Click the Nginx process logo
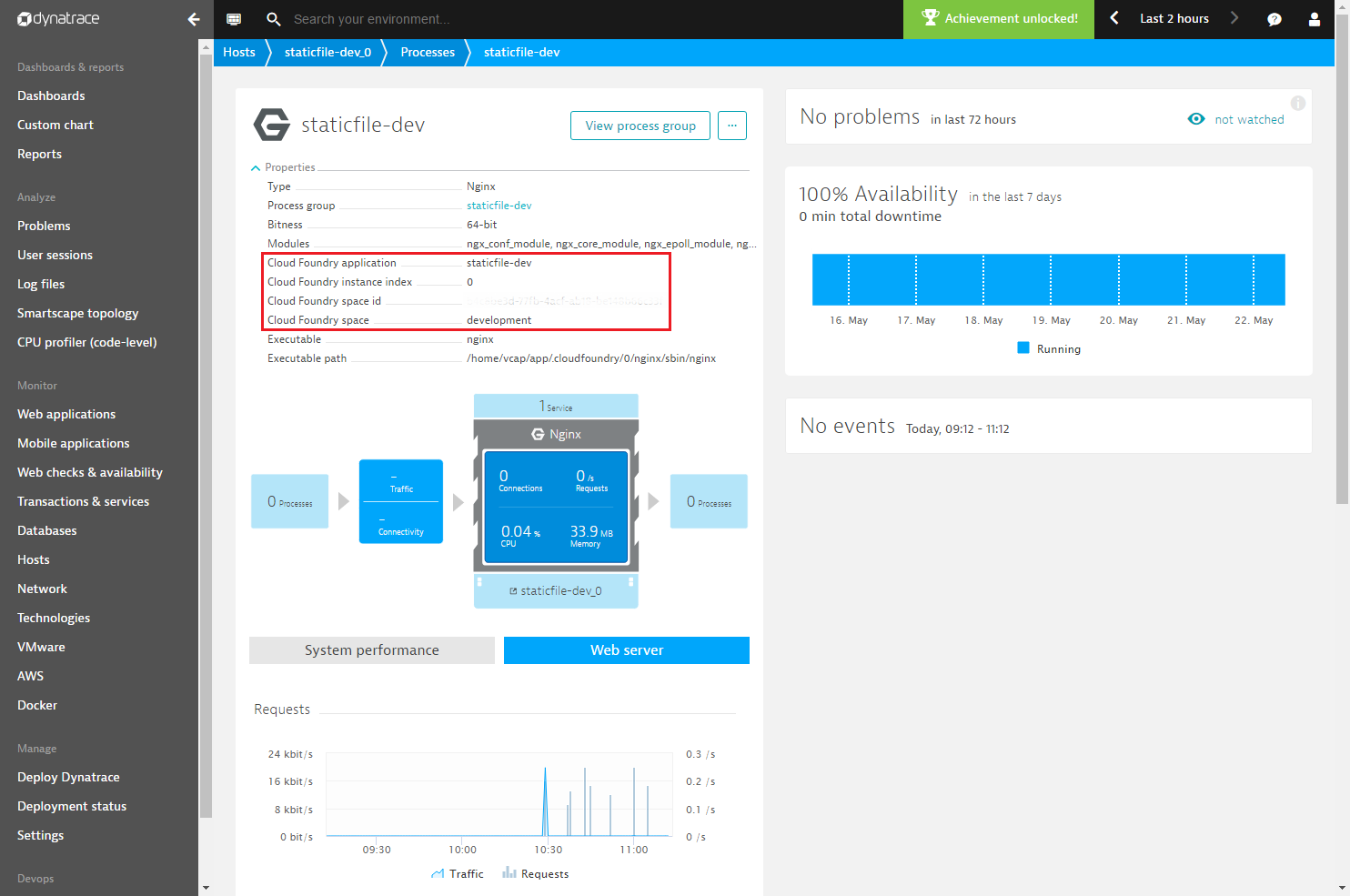The width and height of the screenshot is (1350, 896). pyautogui.click(x=272, y=125)
